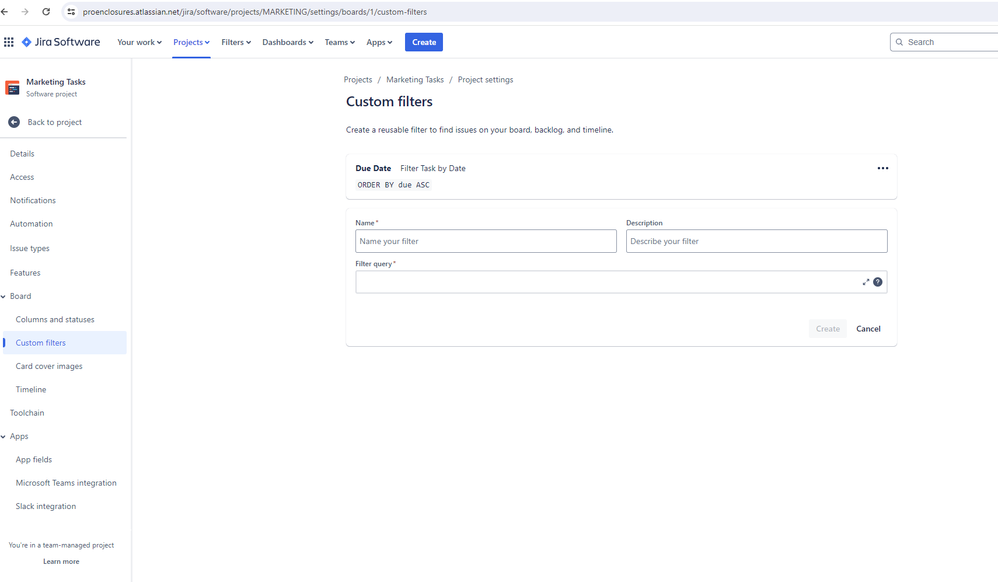The width and height of the screenshot is (998, 582).
Task: Open the Dashboards dropdown menu
Action: (x=288, y=42)
